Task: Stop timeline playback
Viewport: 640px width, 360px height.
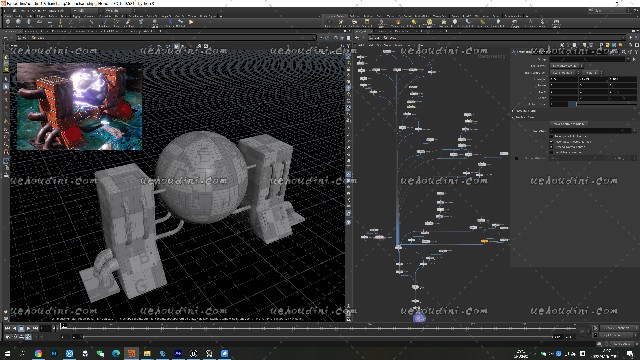Action: click(21, 328)
